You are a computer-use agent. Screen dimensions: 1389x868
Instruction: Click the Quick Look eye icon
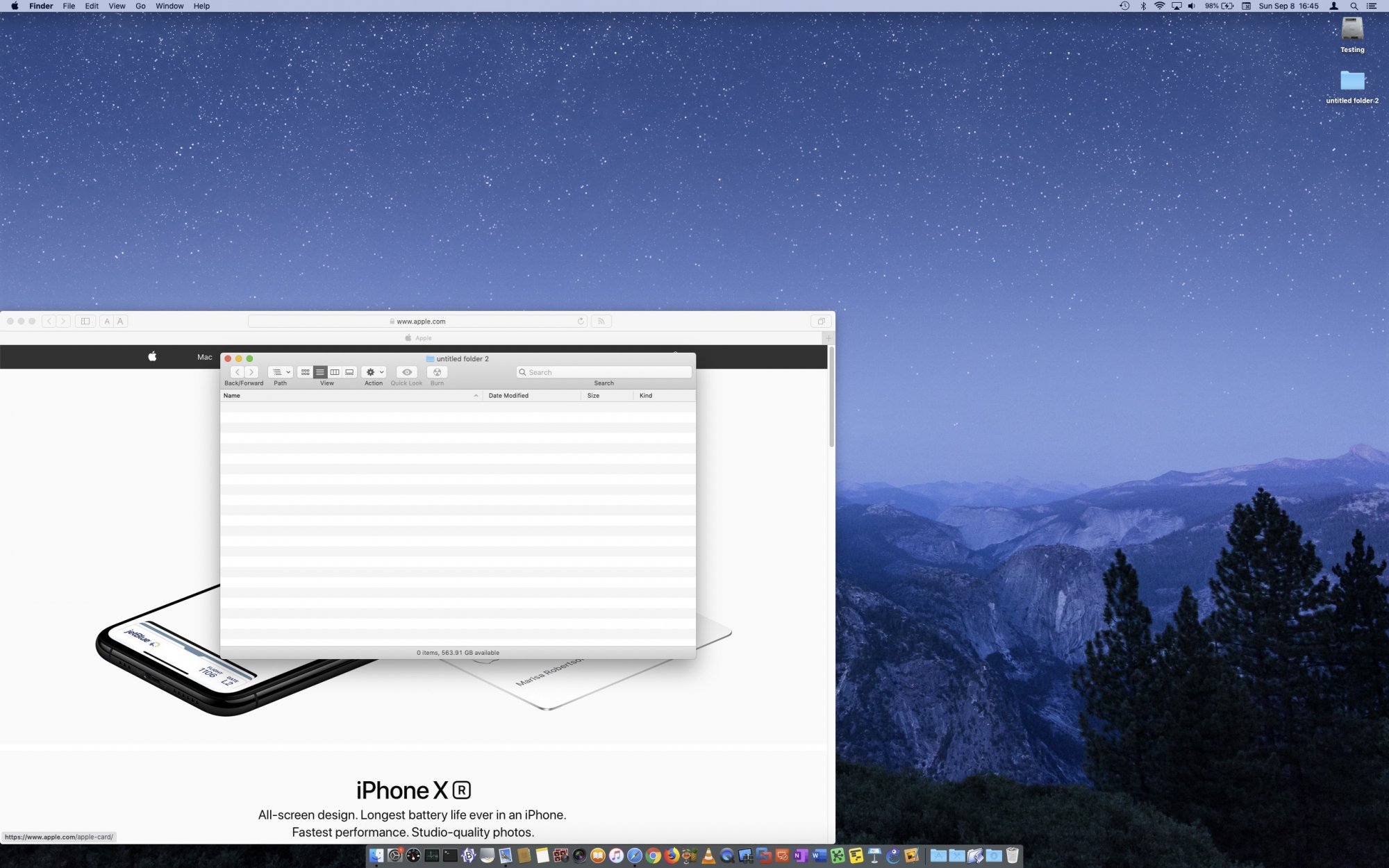tap(407, 372)
